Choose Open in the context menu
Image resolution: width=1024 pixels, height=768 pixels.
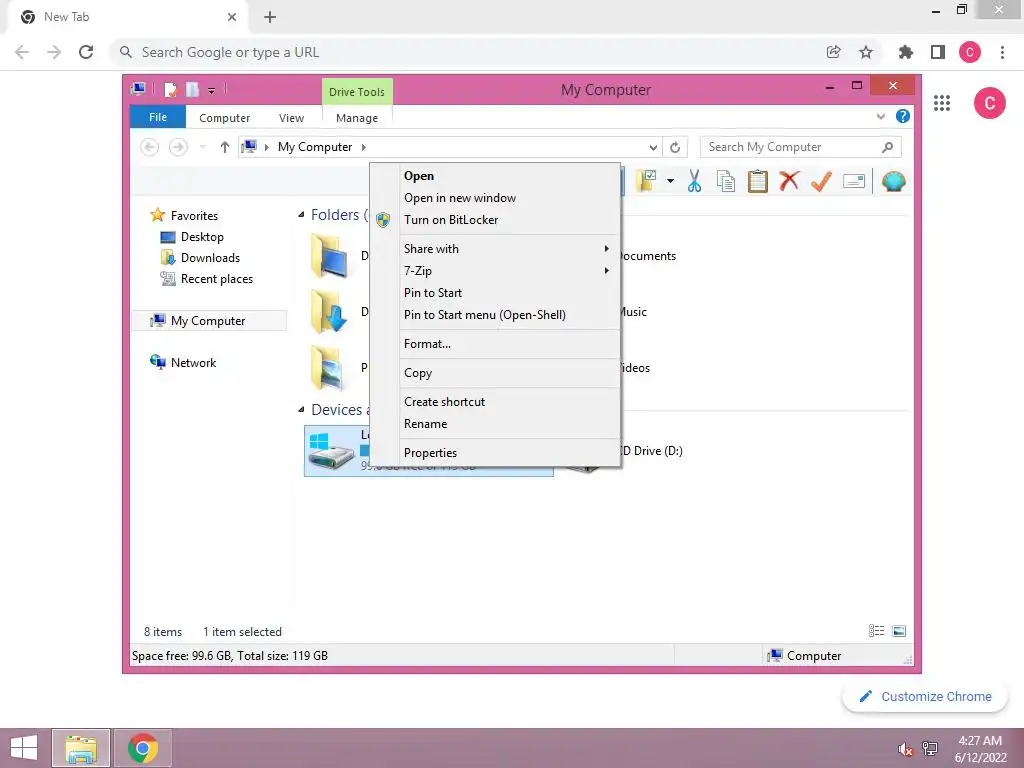tap(509, 176)
